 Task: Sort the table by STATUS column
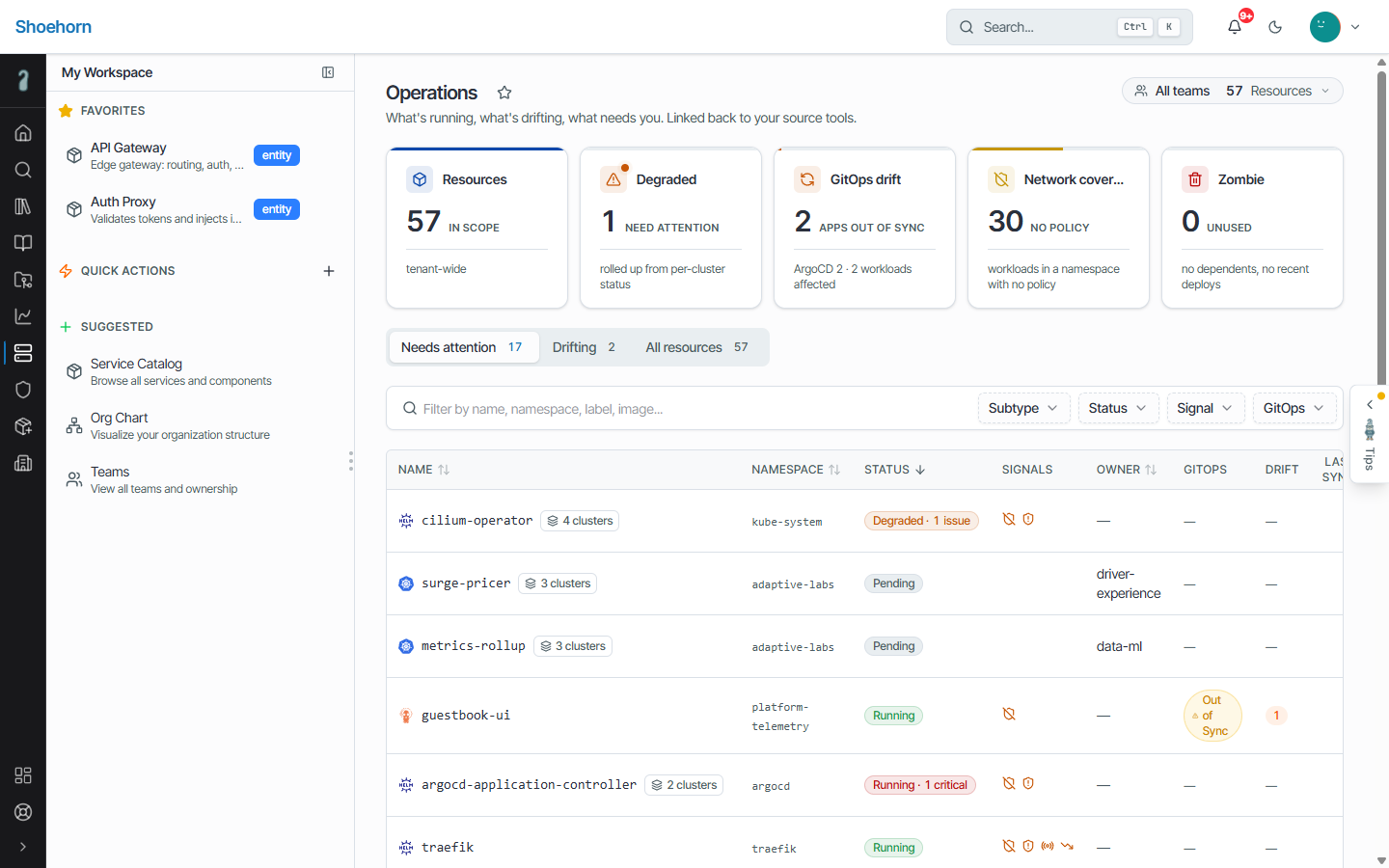tap(895, 470)
